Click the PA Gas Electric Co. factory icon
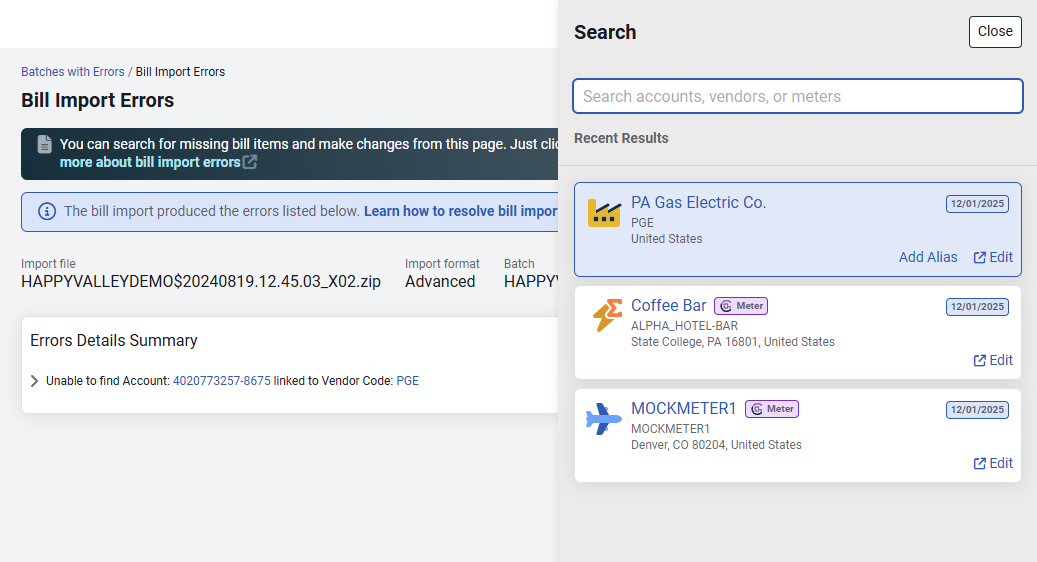Viewport: 1037px width, 562px height. point(603,213)
